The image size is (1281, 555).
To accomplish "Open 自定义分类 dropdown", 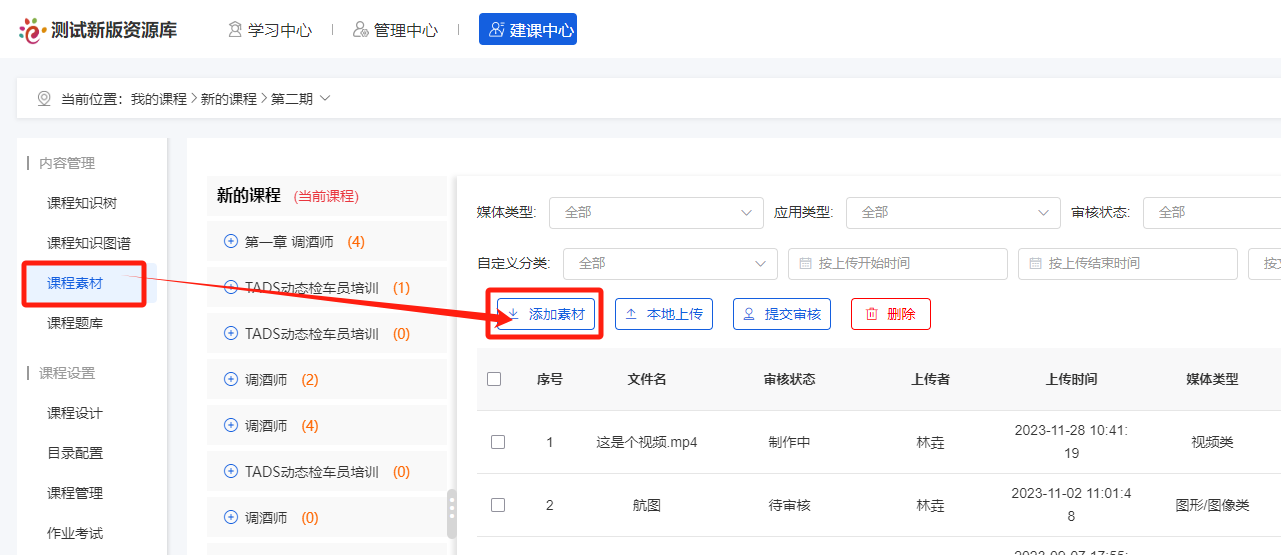I will pos(670,263).
